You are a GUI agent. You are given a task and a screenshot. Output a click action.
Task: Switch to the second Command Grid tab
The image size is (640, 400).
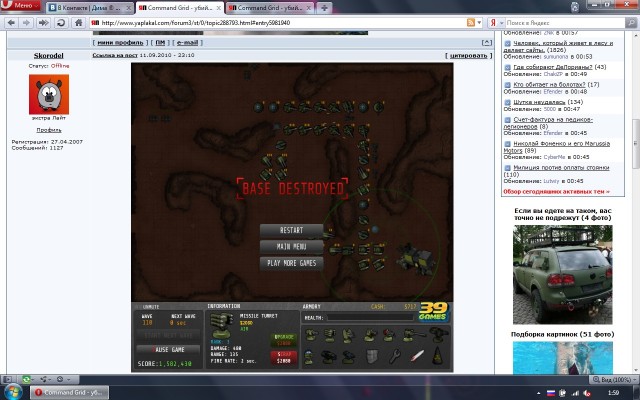point(269,8)
